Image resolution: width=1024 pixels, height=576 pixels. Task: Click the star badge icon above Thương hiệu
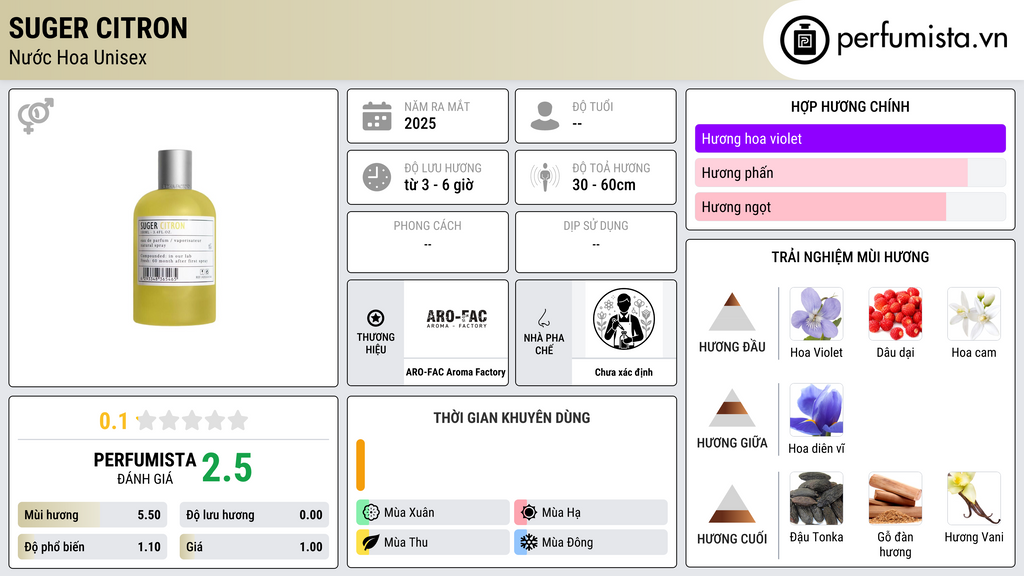click(376, 318)
